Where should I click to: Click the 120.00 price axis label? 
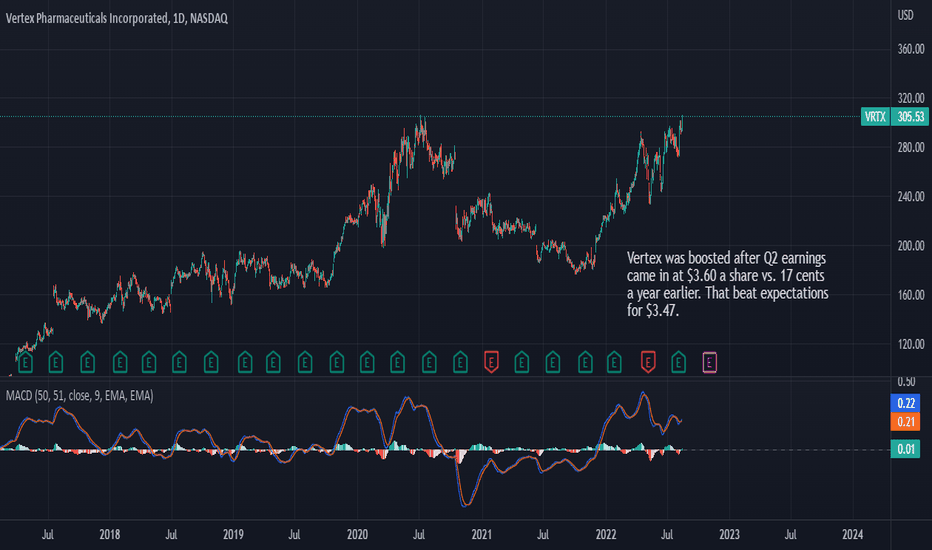pyautogui.click(x=911, y=344)
